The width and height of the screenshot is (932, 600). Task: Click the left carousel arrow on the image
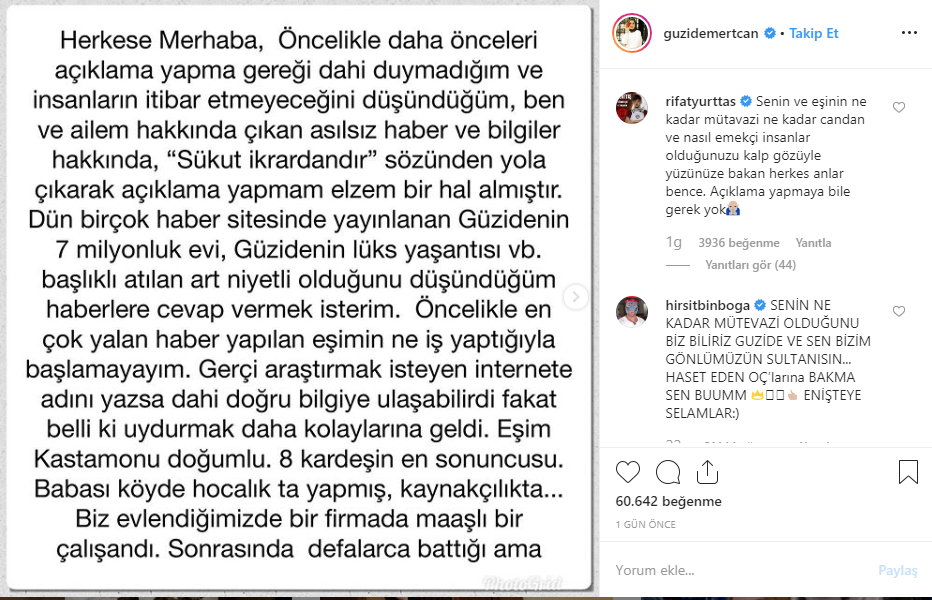23,297
